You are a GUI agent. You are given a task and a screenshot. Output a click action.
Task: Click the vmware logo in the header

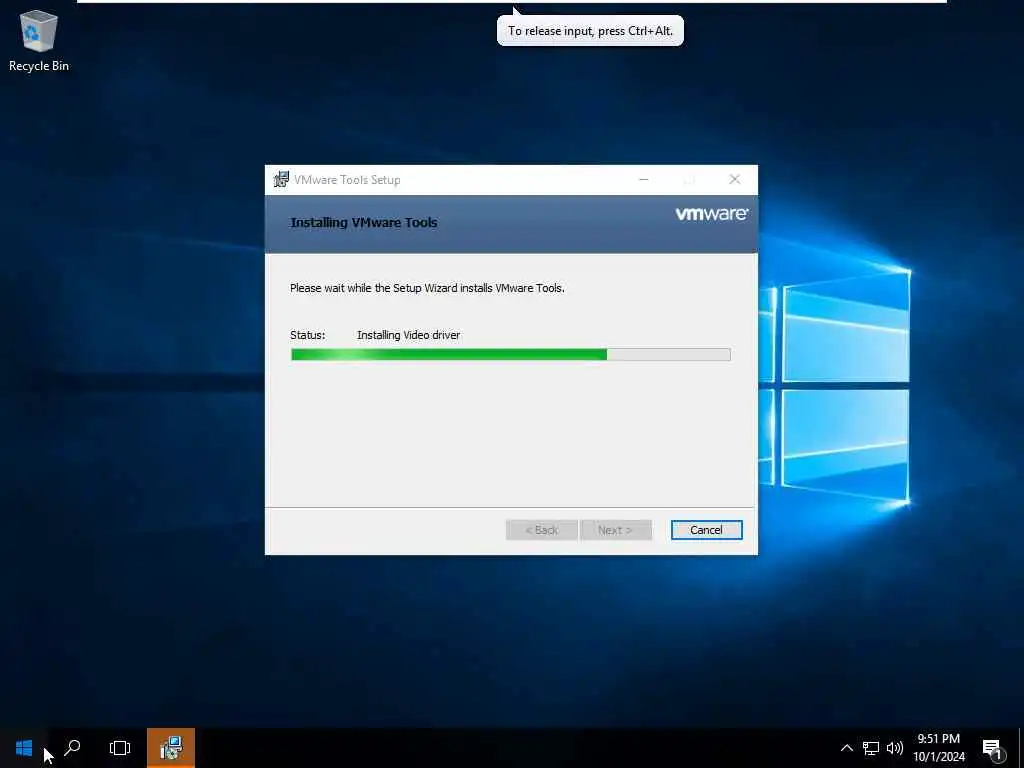(711, 214)
